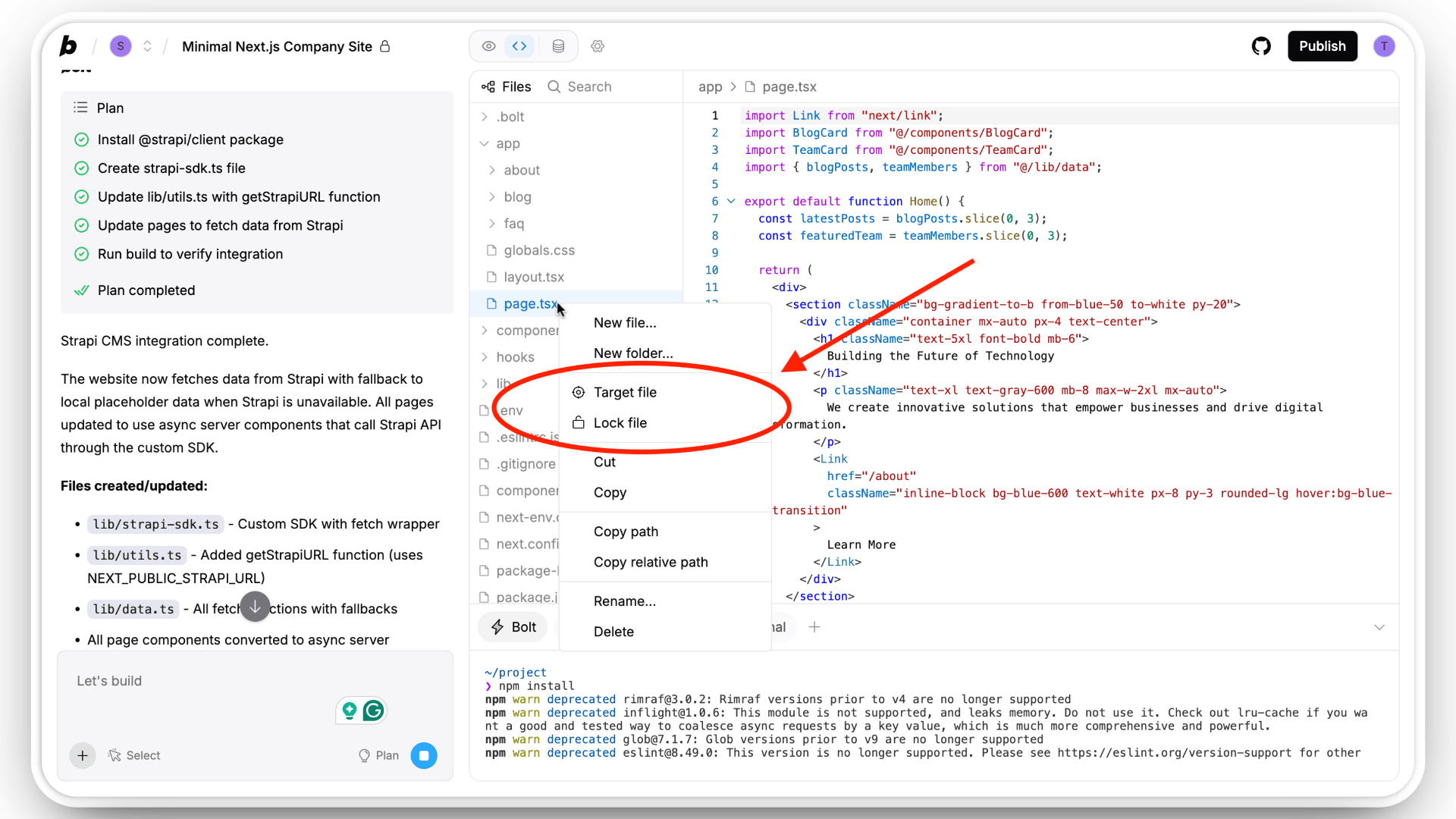Click Install @strapi/client package step

(190, 140)
